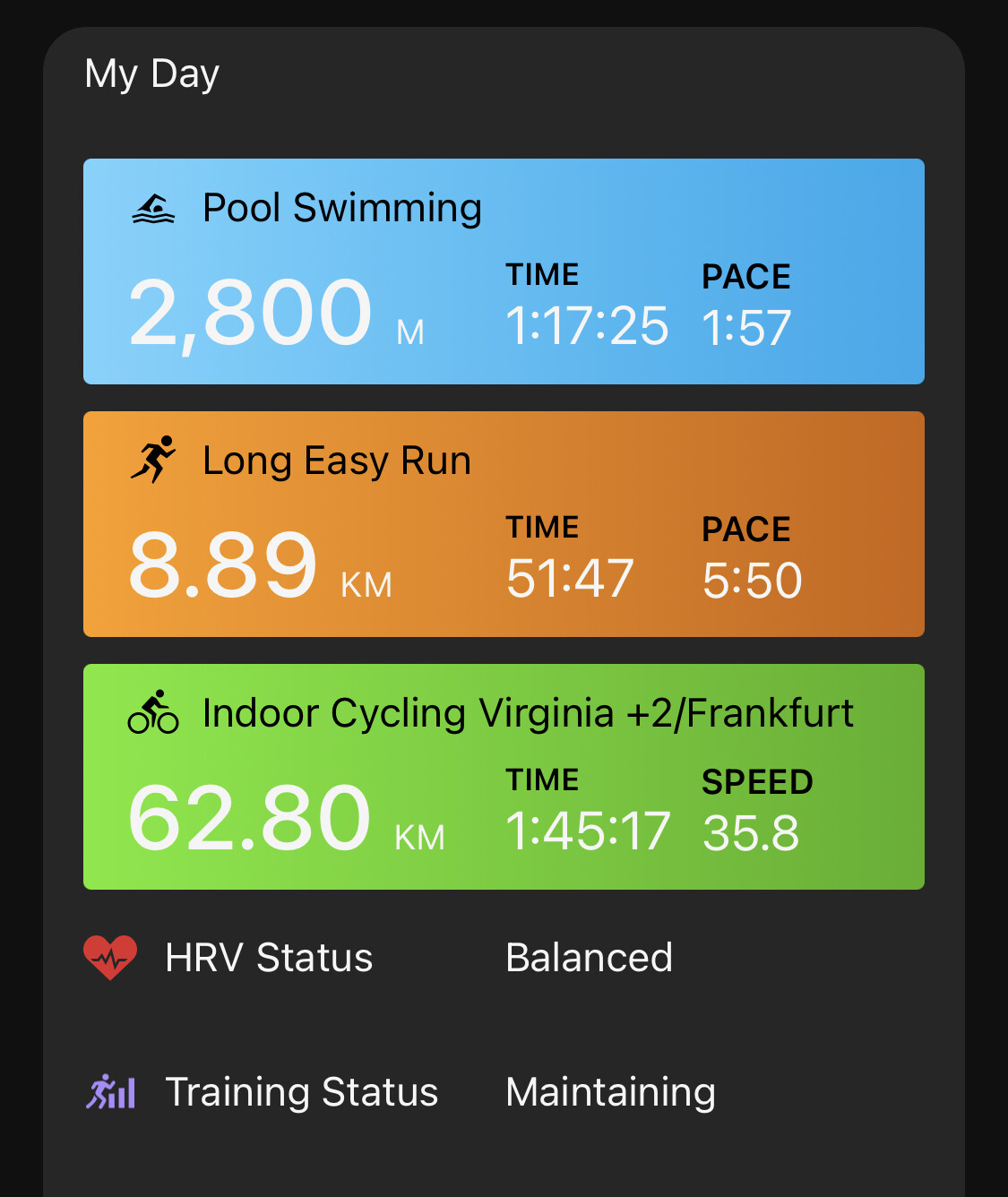This screenshot has width=1008, height=1197.
Task: Select the 8.89 KM run distance
Action: pos(261,565)
